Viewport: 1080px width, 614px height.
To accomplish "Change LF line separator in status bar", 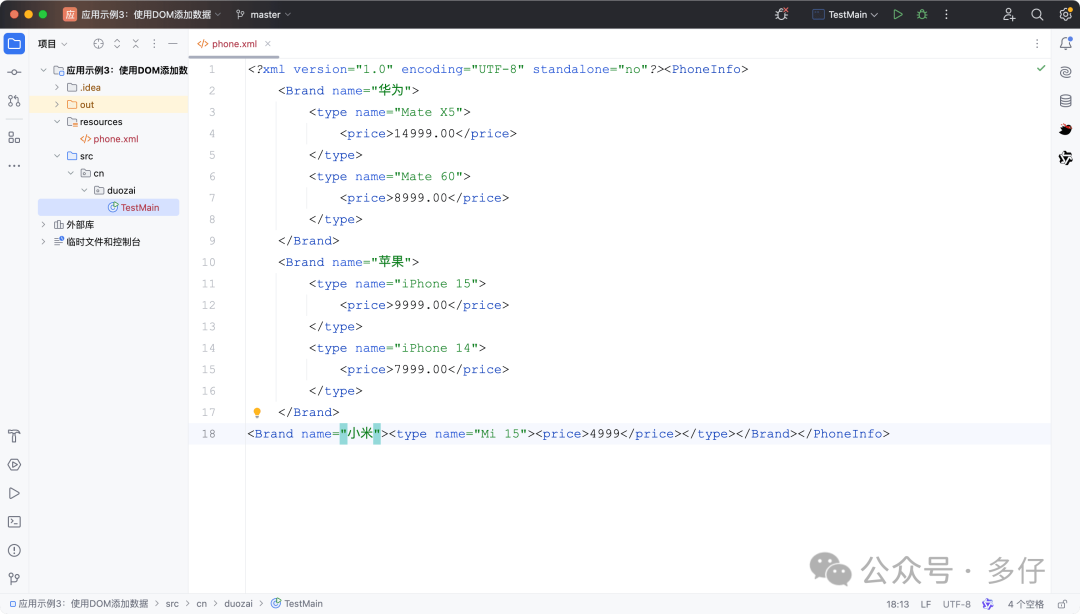I will [x=926, y=604].
